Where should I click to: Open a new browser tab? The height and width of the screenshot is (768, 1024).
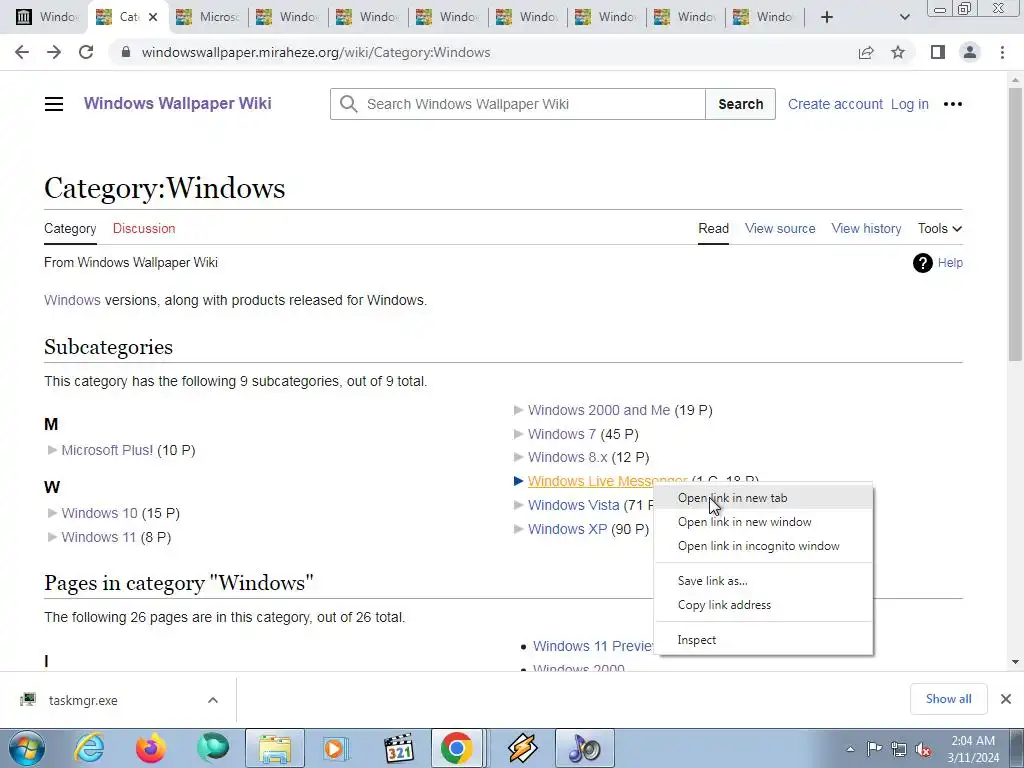pos(827,17)
